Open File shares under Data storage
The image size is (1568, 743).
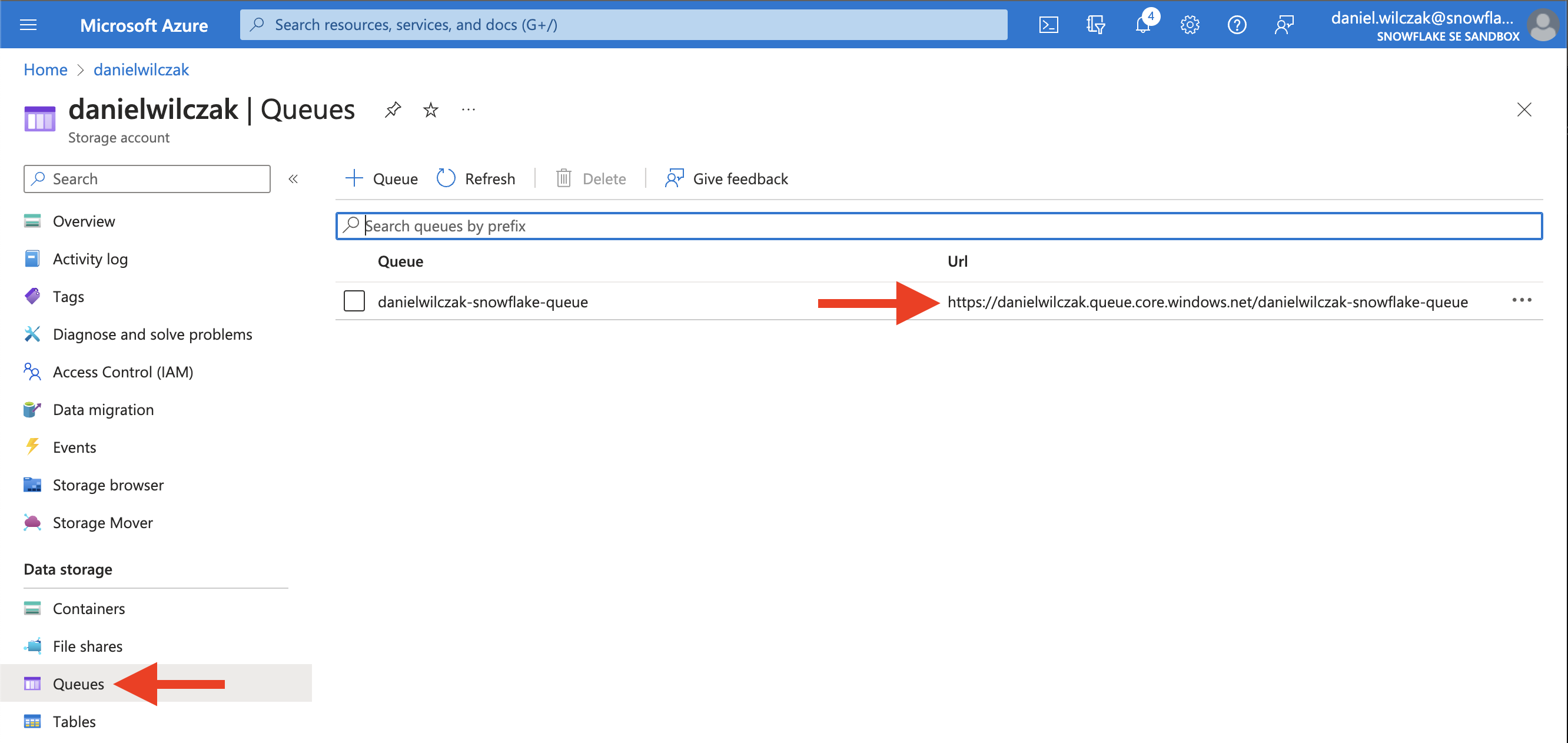tap(87, 647)
